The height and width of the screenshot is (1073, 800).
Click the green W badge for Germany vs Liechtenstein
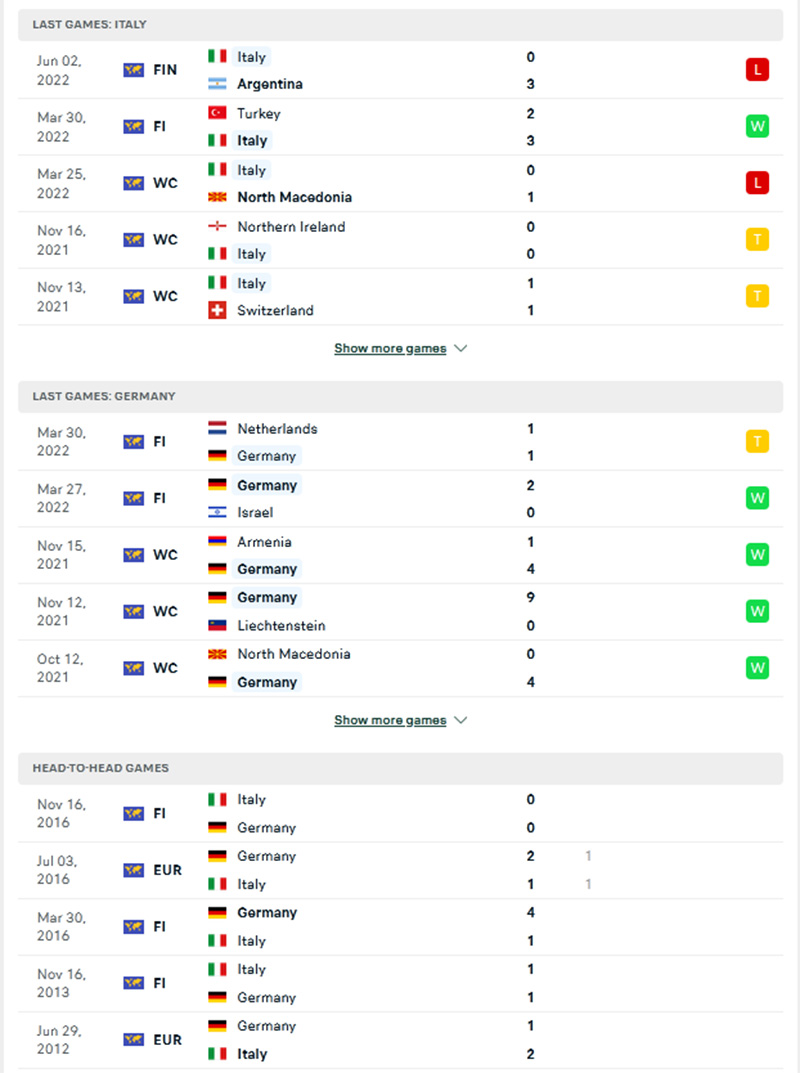(x=757, y=611)
